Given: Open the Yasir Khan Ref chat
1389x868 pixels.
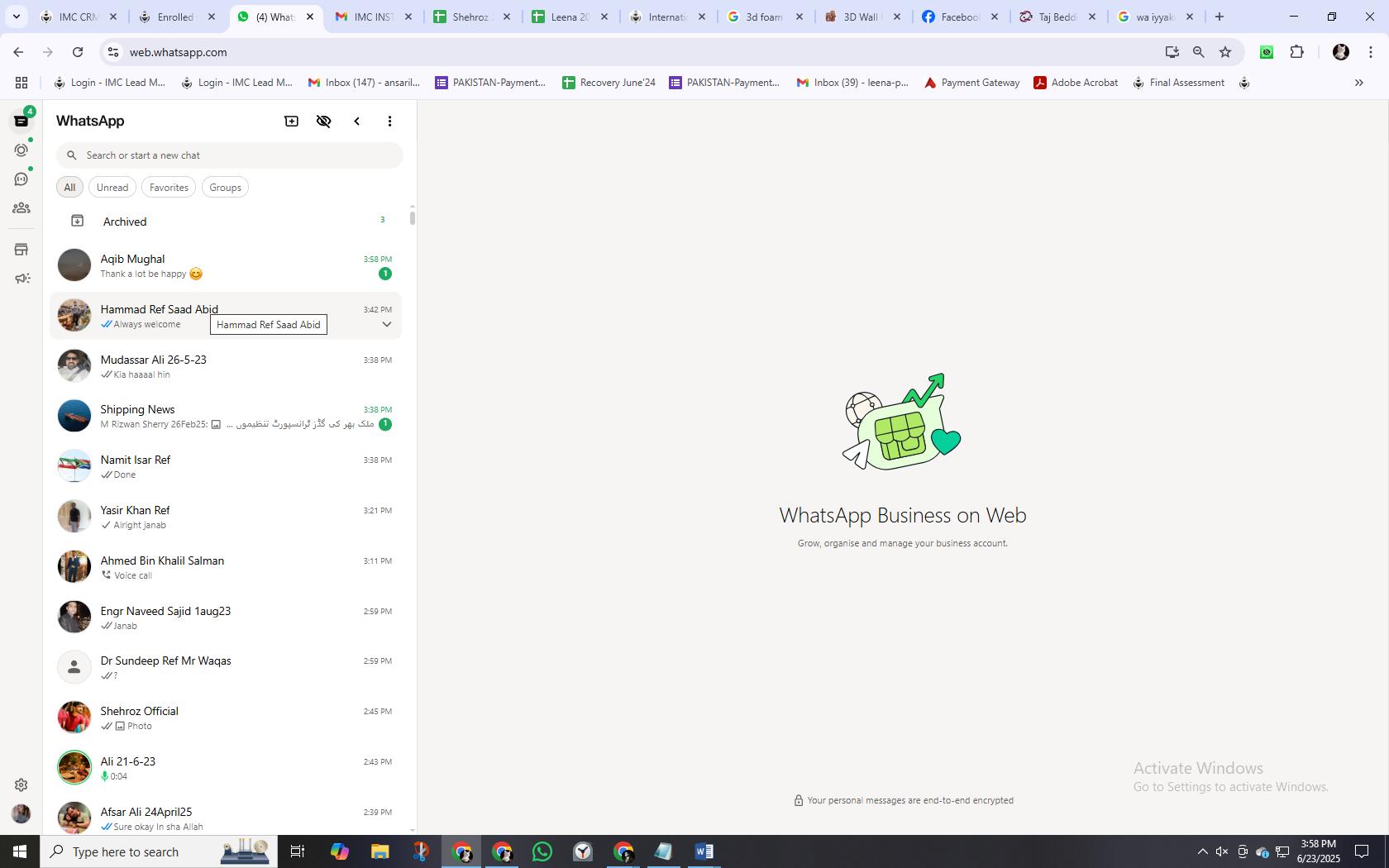Looking at the screenshot, I should (226, 517).
